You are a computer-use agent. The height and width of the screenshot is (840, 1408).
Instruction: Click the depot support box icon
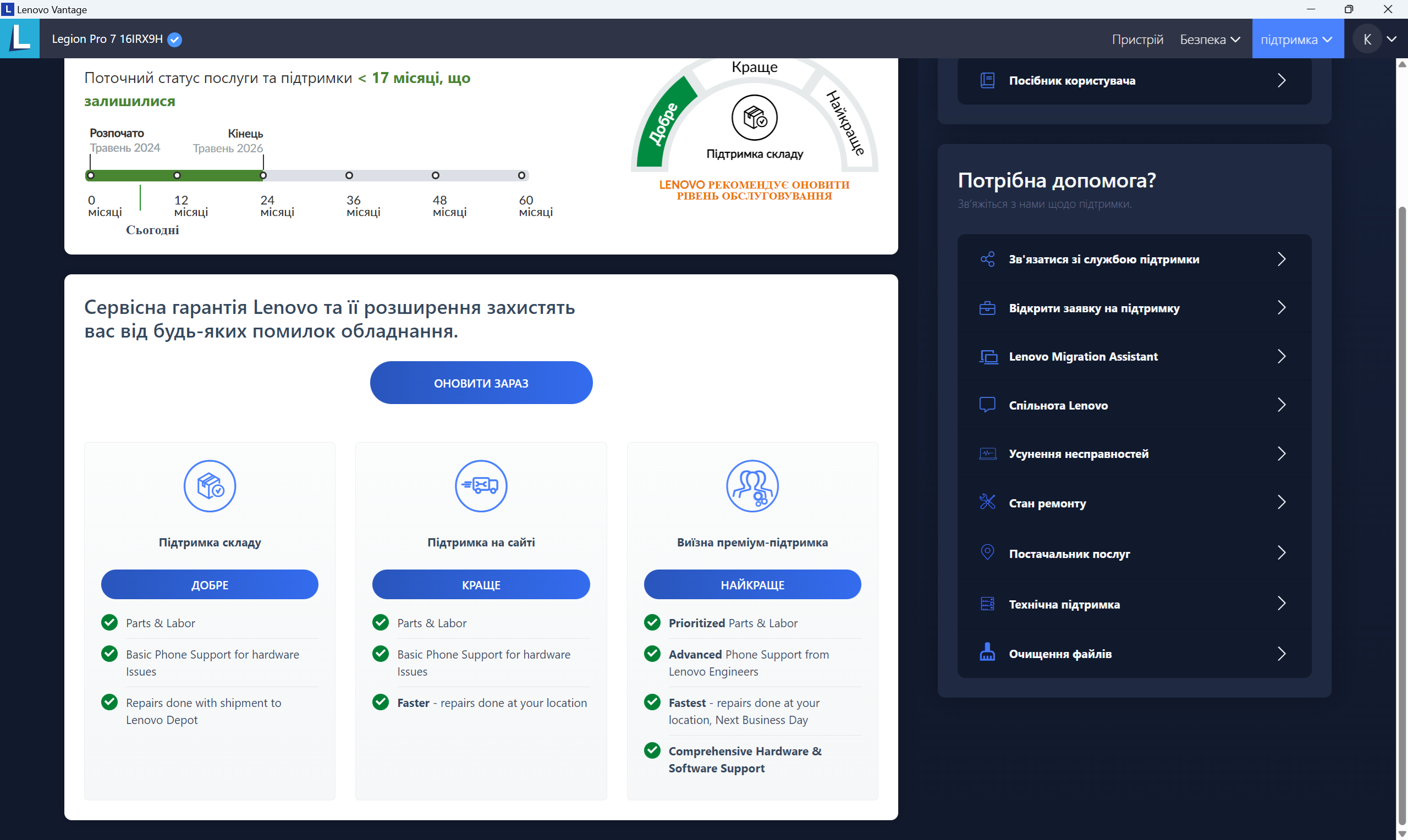coord(210,485)
